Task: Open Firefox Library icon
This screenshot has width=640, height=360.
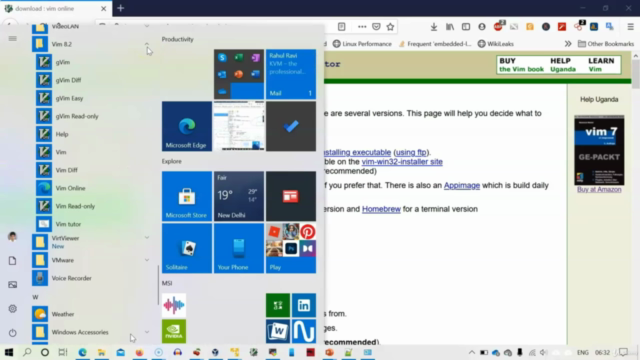Action: coord(450,27)
